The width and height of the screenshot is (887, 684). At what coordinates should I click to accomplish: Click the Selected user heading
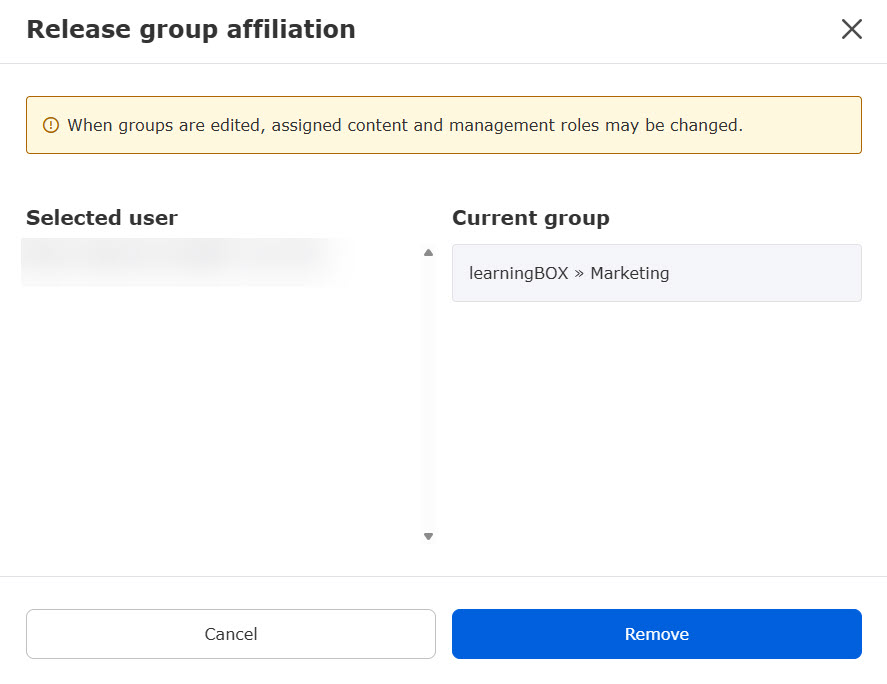102,218
